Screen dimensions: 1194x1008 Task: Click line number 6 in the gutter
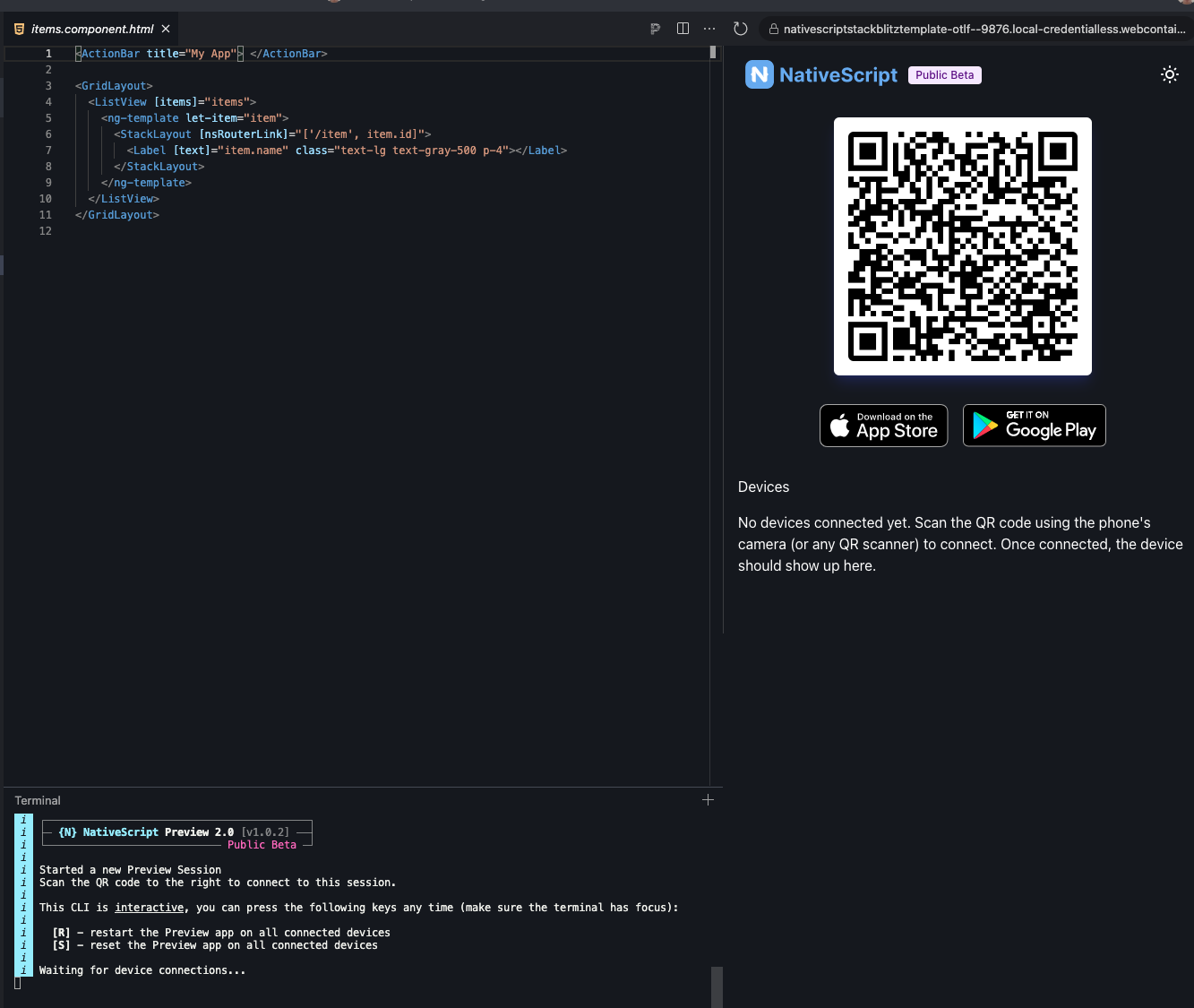[48, 134]
